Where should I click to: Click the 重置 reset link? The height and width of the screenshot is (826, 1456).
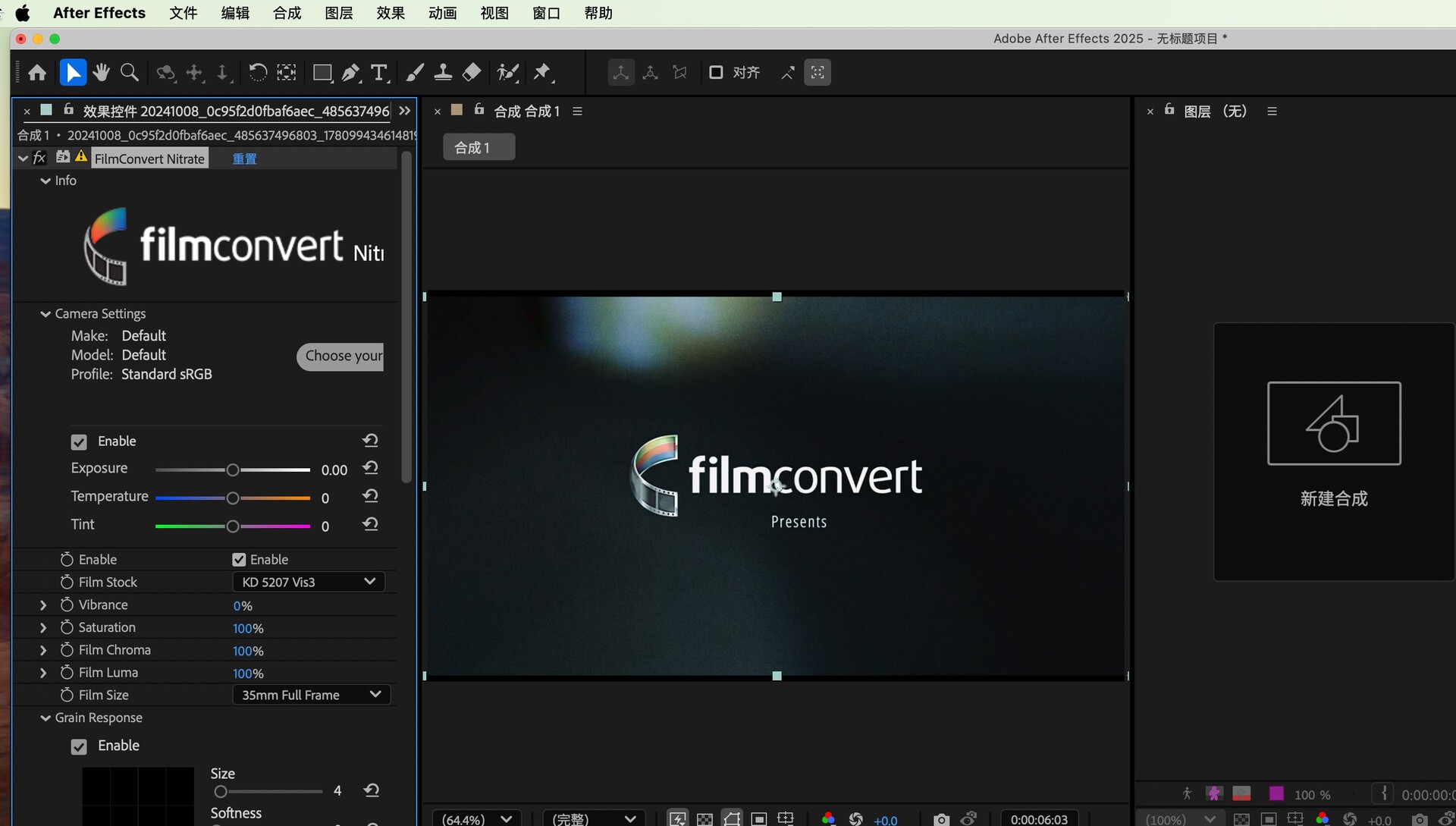point(244,159)
